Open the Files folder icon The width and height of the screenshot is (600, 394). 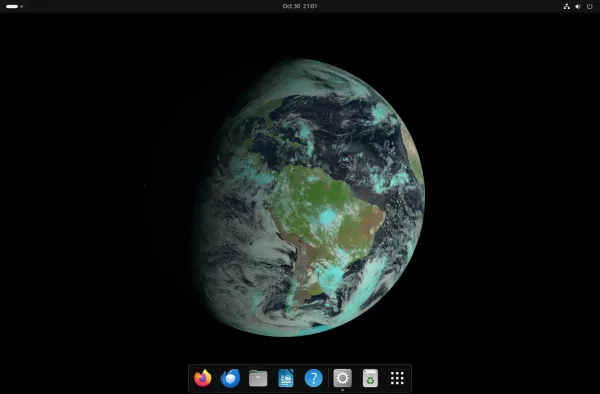tap(258, 378)
